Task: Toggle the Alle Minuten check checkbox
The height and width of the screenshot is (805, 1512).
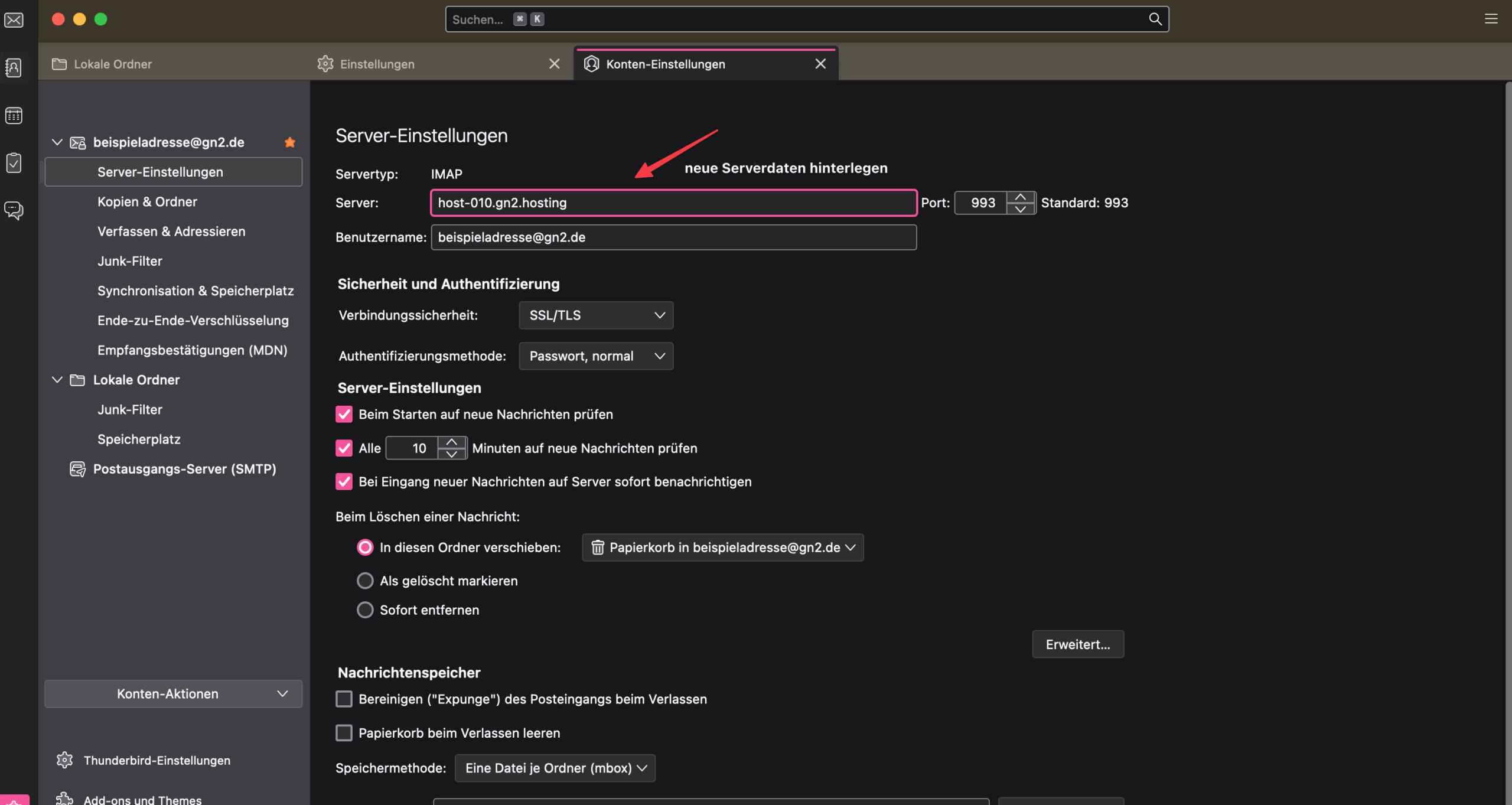Action: coord(344,448)
